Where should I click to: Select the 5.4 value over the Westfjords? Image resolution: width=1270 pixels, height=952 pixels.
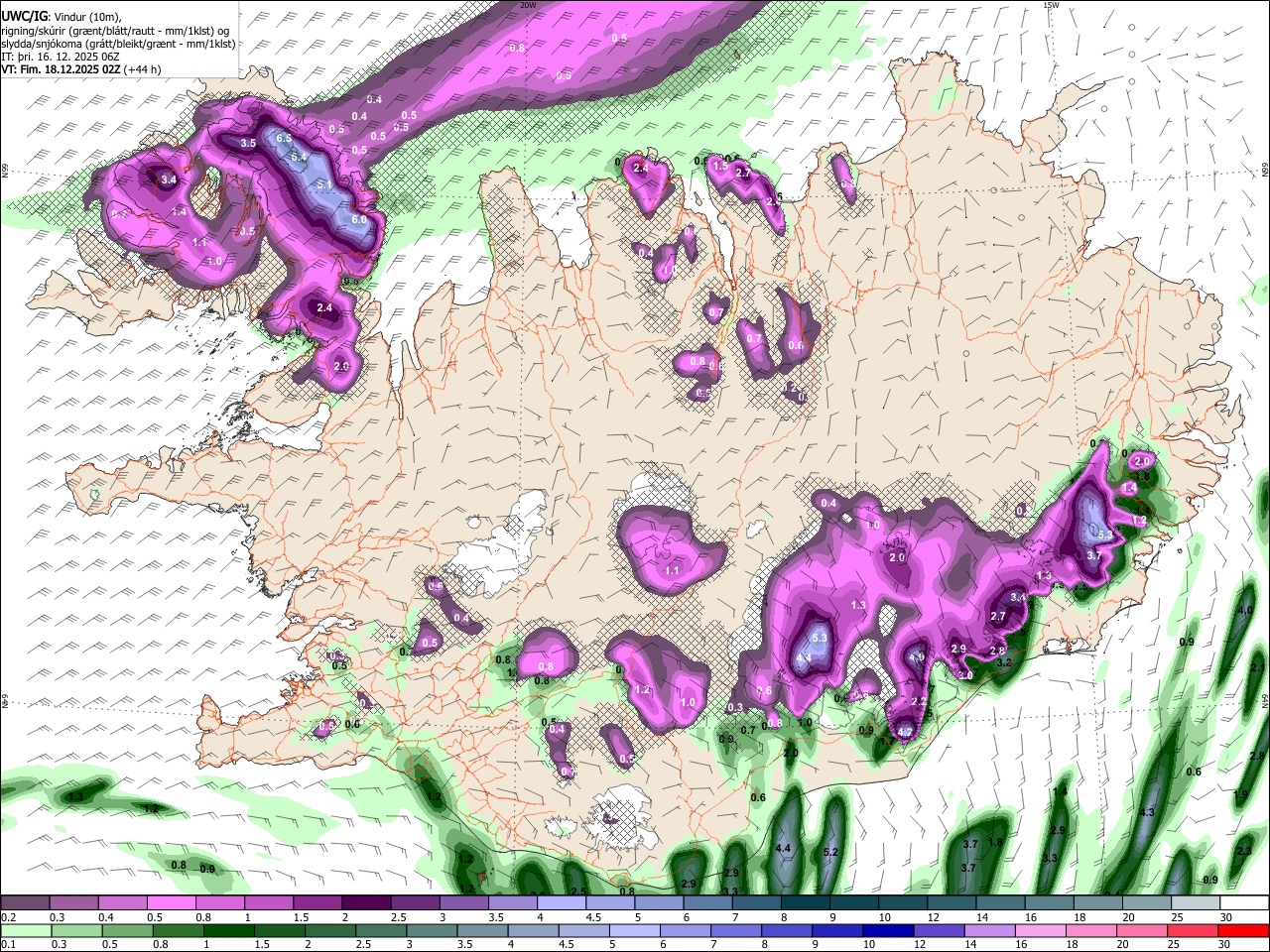pyautogui.click(x=298, y=157)
